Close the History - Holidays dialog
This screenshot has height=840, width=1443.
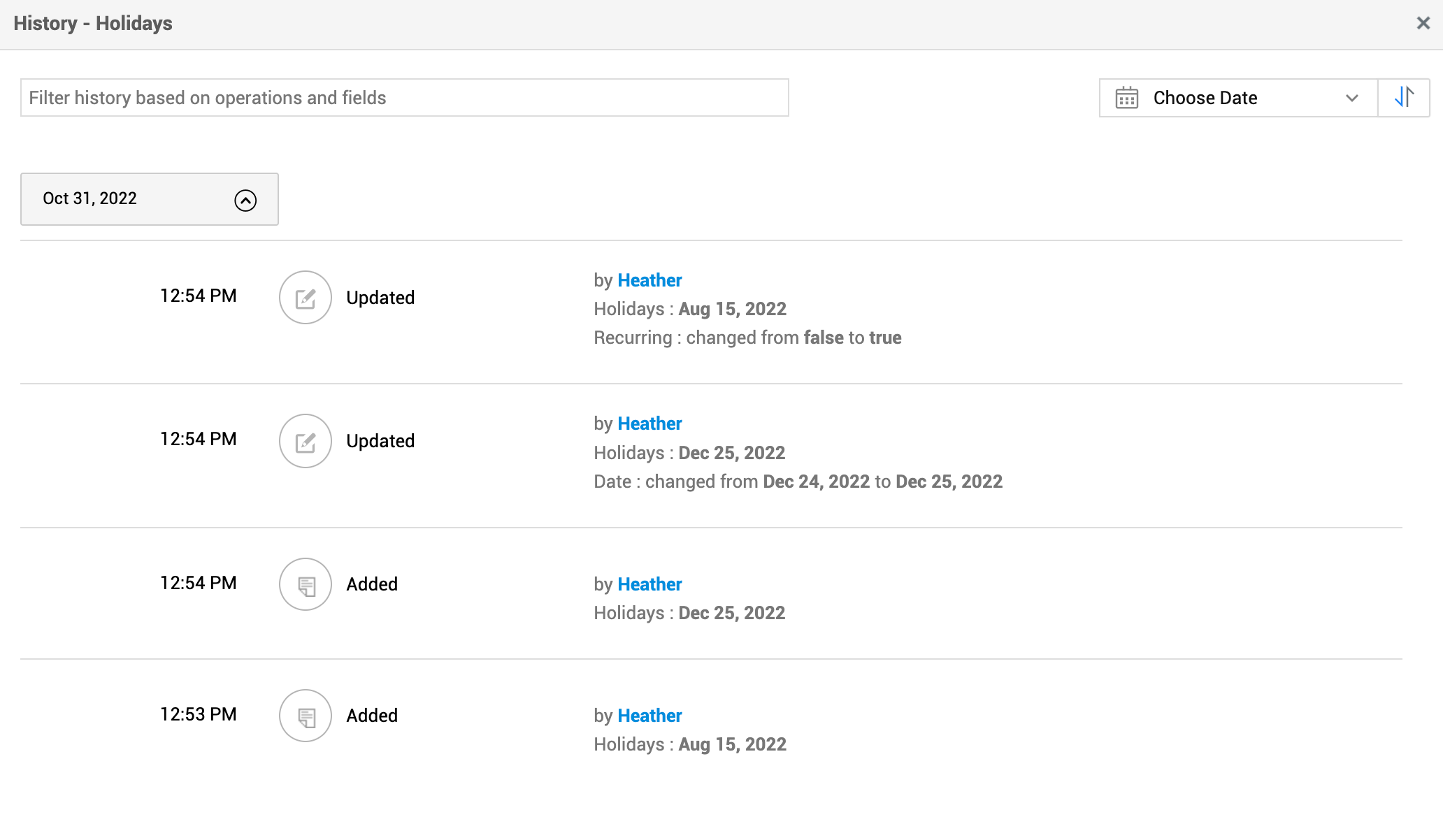coord(1423,23)
